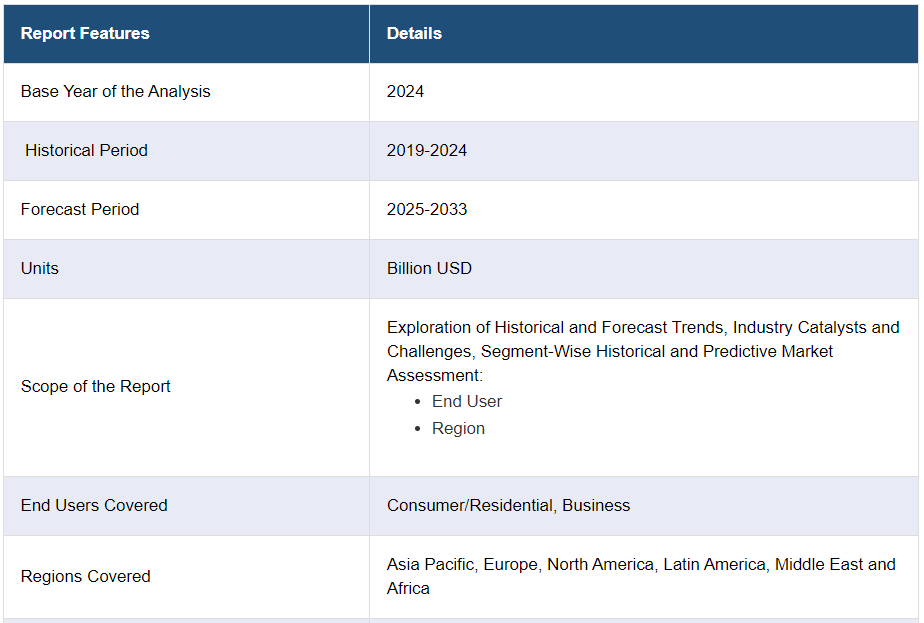Screen dimensions: 924x623
Task: Select the Units row label
Action: coord(40,268)
